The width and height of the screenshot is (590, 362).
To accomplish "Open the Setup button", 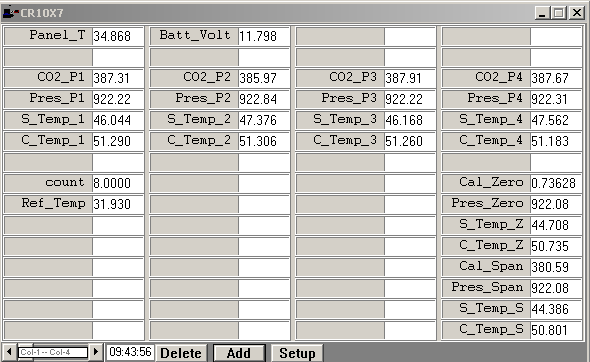I will pos(297,353).
